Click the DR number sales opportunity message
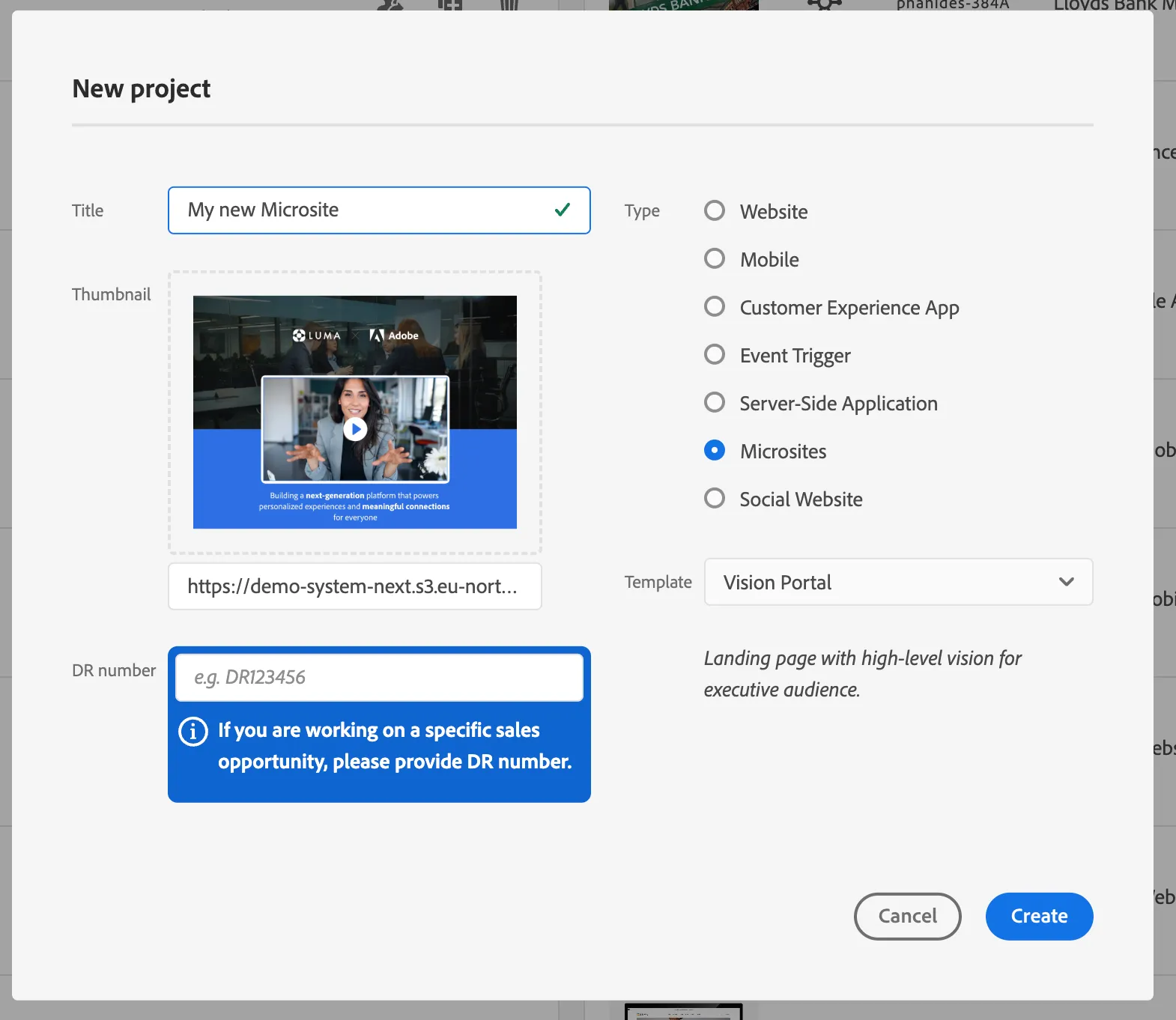This screenshot has width=1176, height=1020. pos(395,746)
